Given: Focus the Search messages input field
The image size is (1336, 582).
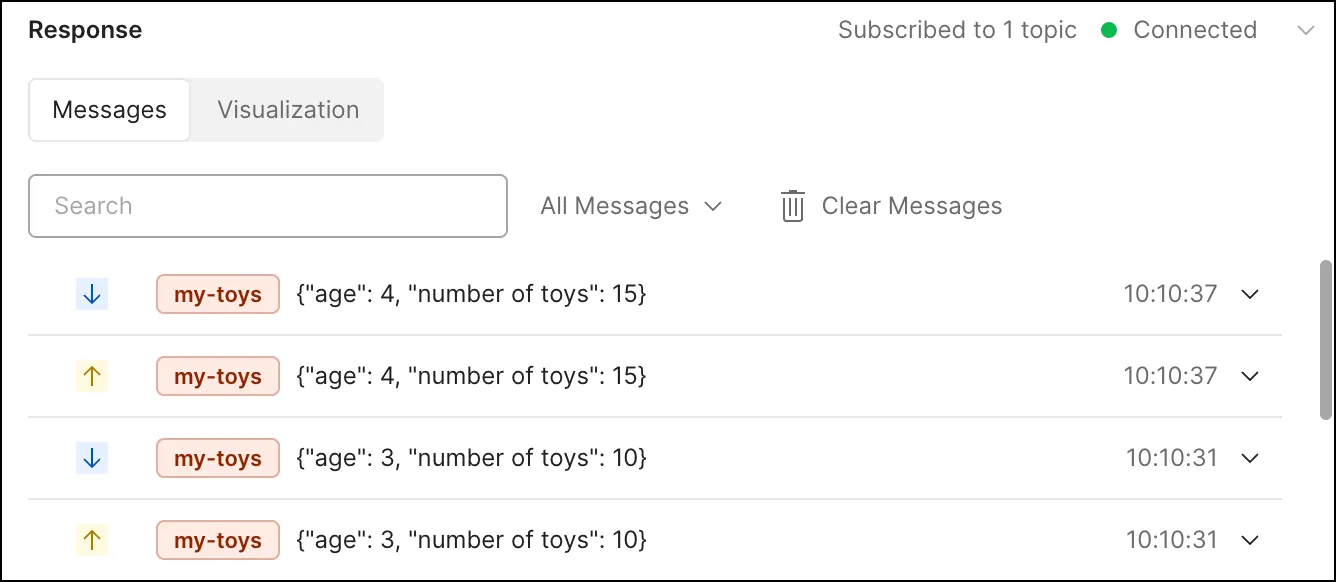Looking at the screenshot, I should (268, 206).
